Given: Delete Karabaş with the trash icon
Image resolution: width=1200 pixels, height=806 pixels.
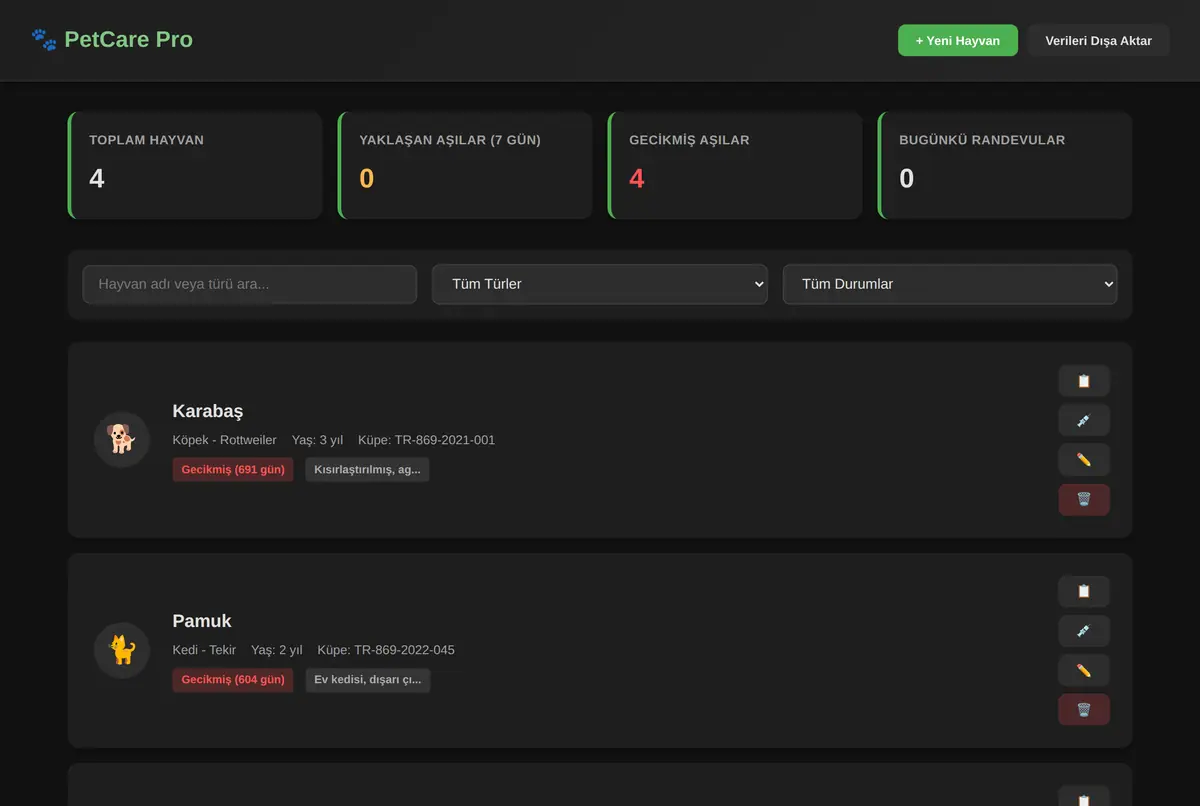Looking at the screenshot, I should (x=1084, y=499).
